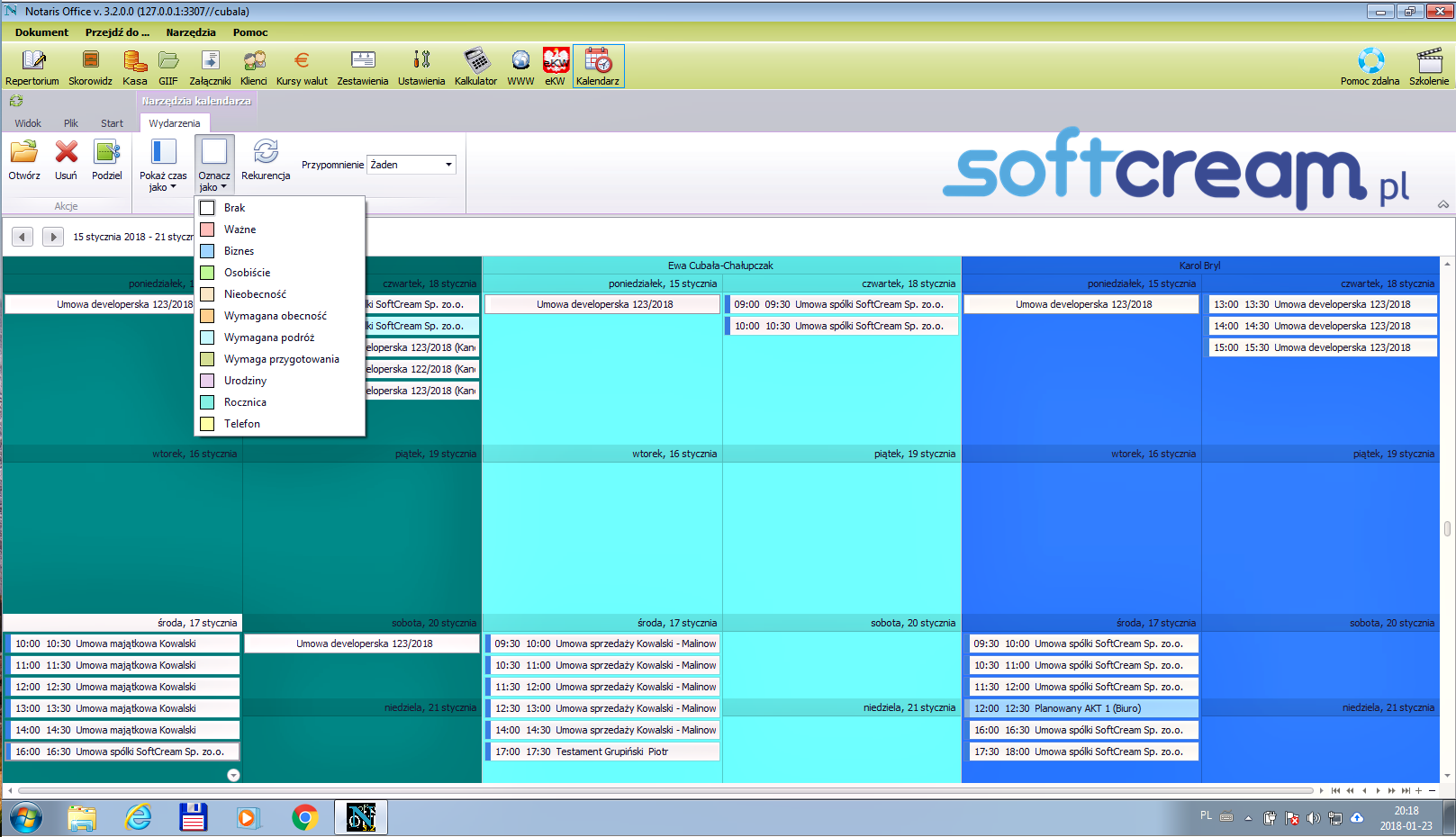Image resolution: width=1456 pixels, height=837 pixels.
Task: Select 15:00 15:30 Umowa developerska event
Action: click(1320, 347)
